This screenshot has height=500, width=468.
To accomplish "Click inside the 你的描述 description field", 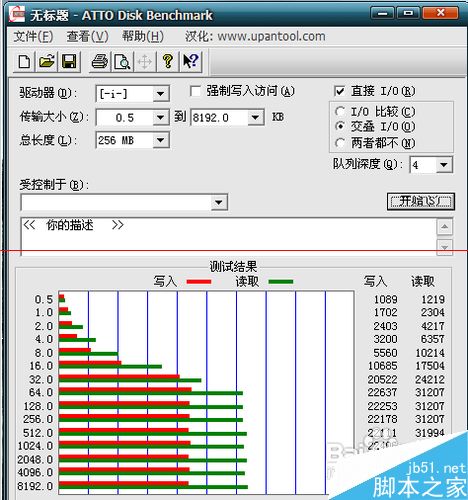I will pos(229,237).
